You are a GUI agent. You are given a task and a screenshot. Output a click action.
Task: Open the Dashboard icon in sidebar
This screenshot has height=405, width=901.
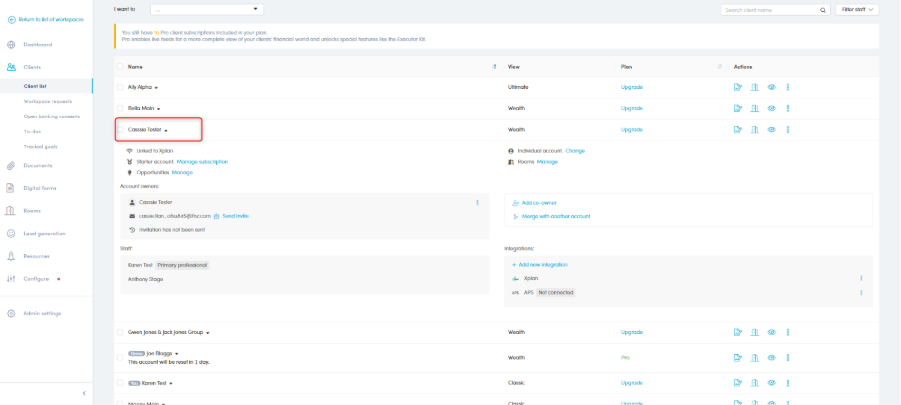[x=11, y=45]
